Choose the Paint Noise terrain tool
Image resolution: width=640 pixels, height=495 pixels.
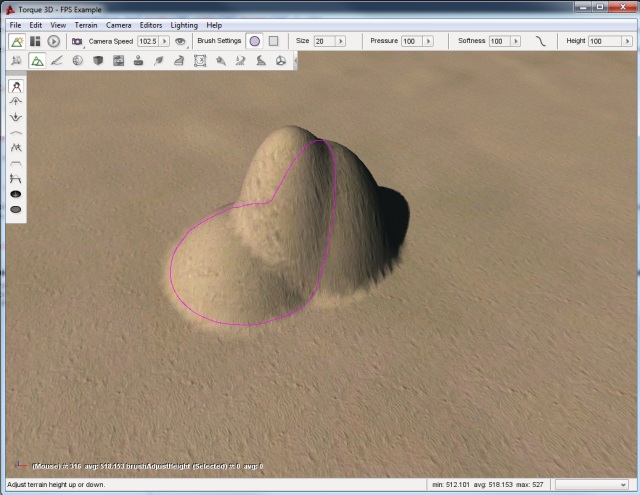pos(17,147)
